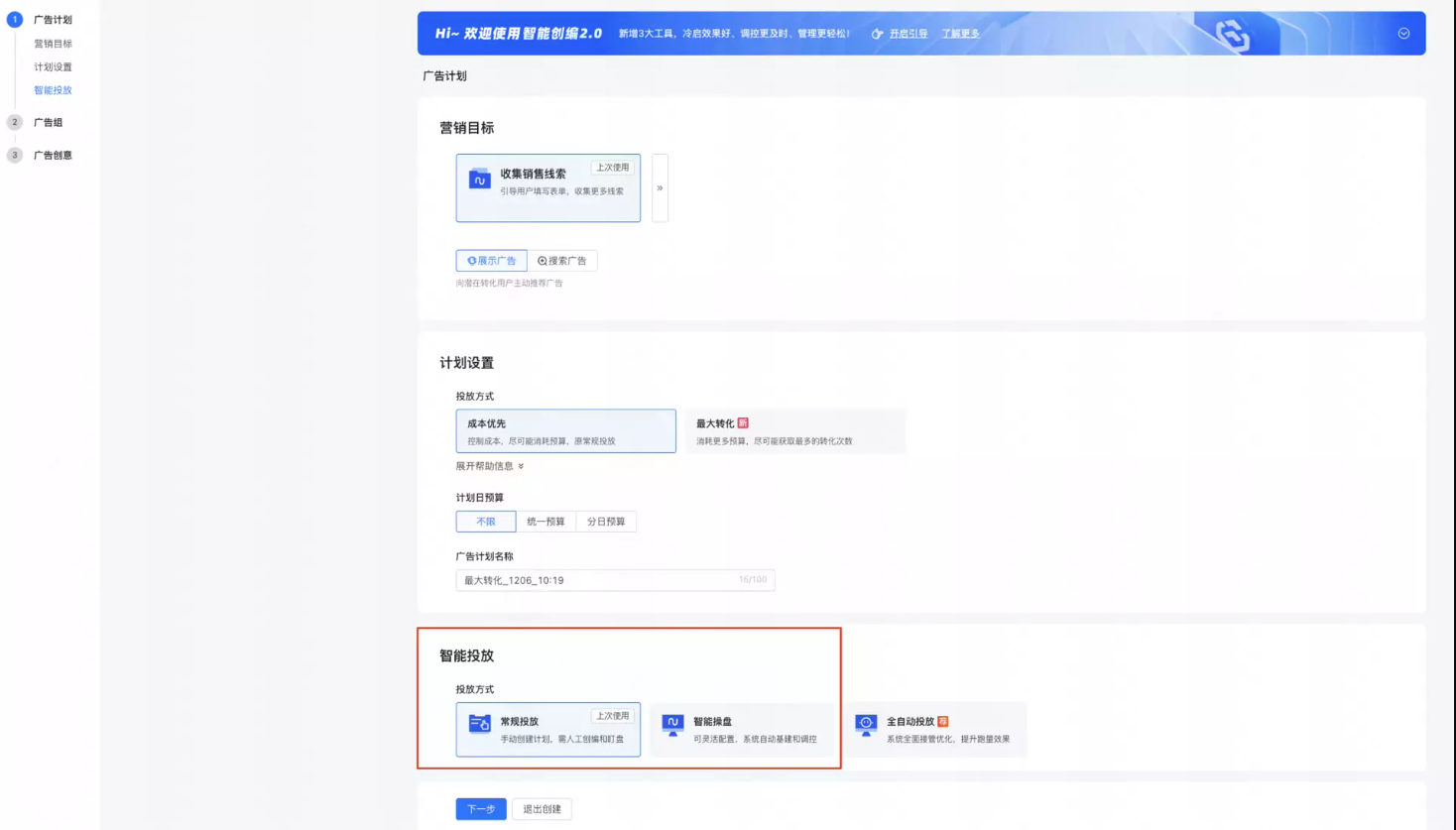Select the 成本优先 delivery method
This screenshot has height=830, width=1456.
point(565,430)
